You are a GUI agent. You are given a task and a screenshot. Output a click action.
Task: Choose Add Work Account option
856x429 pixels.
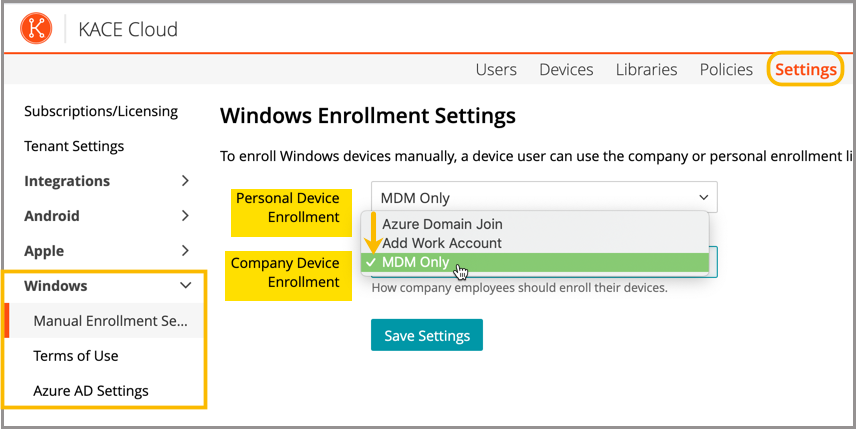[442, 243]
